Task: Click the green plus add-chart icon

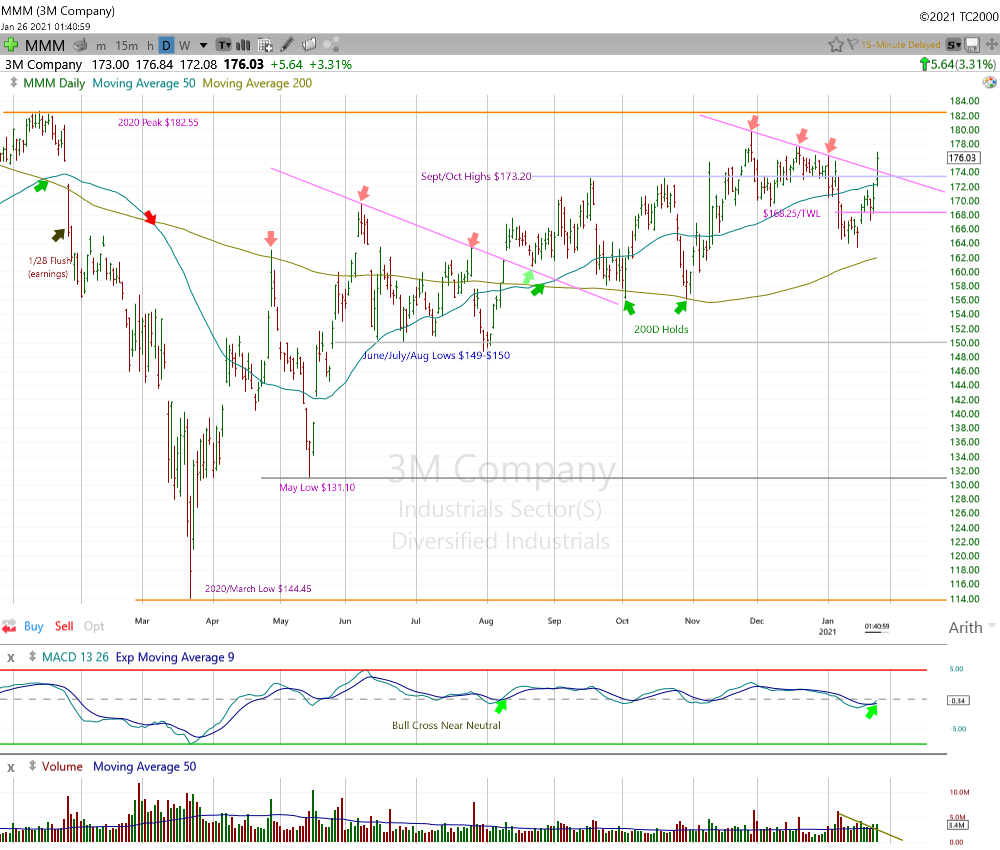Action: coord(11,45)
